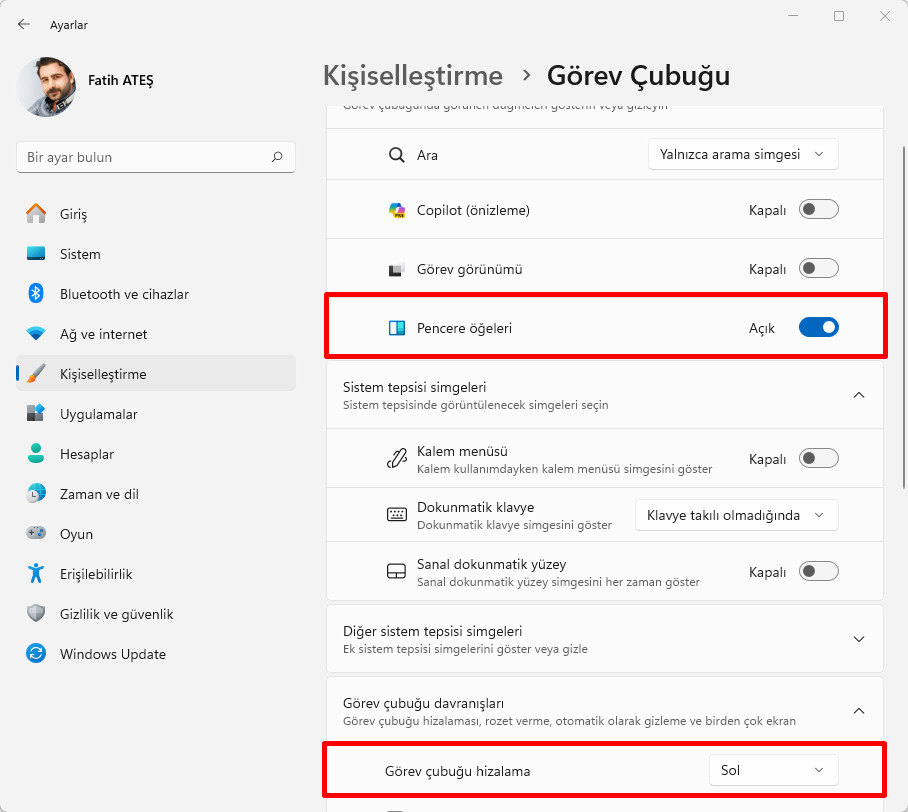Click the Bir ayar bulun search field
This screenshot has width=908, height=812.
click(x=155, y=157)
